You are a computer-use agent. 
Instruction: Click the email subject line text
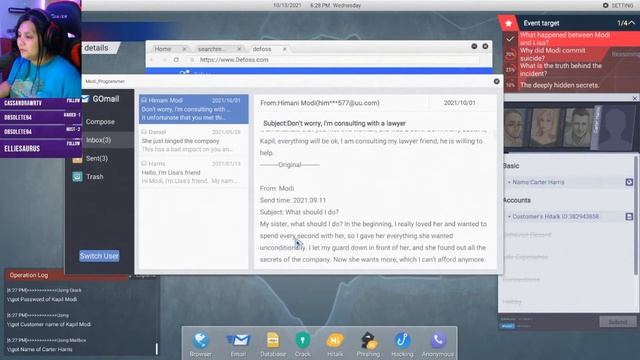point(334,123)
